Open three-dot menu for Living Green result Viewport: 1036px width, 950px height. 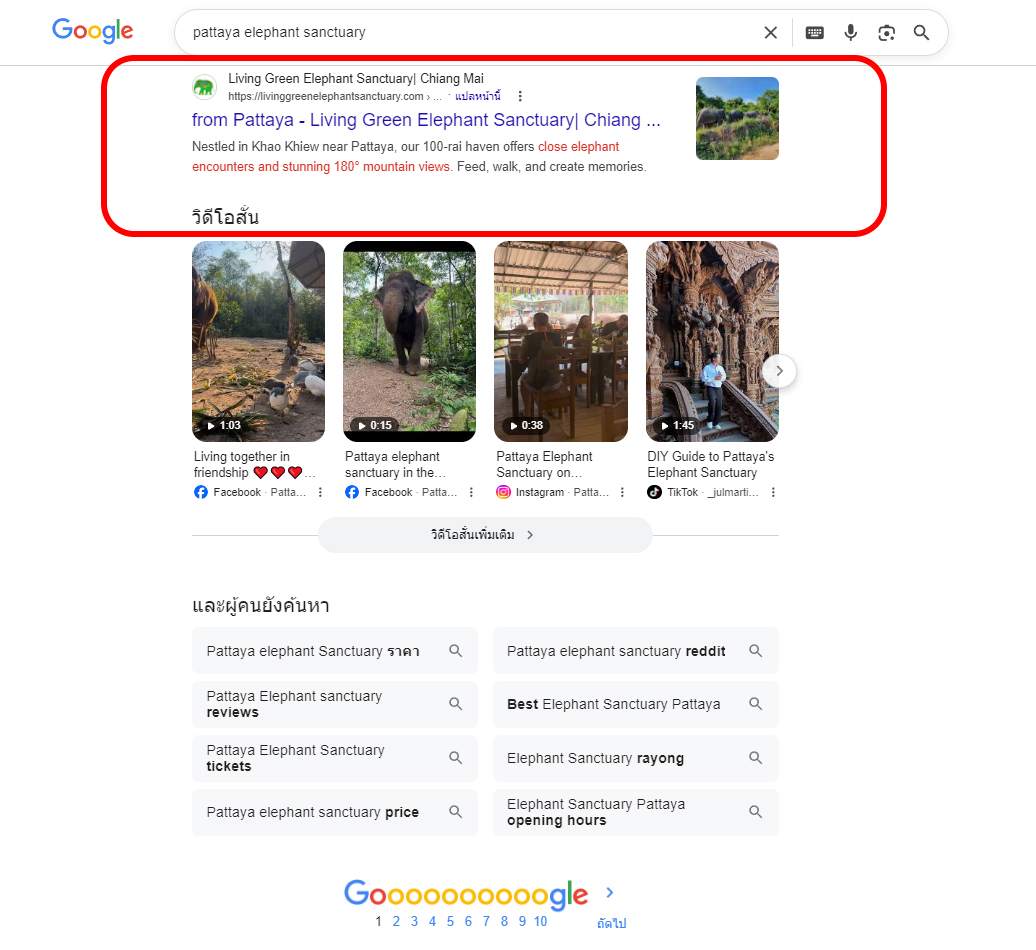520,96
